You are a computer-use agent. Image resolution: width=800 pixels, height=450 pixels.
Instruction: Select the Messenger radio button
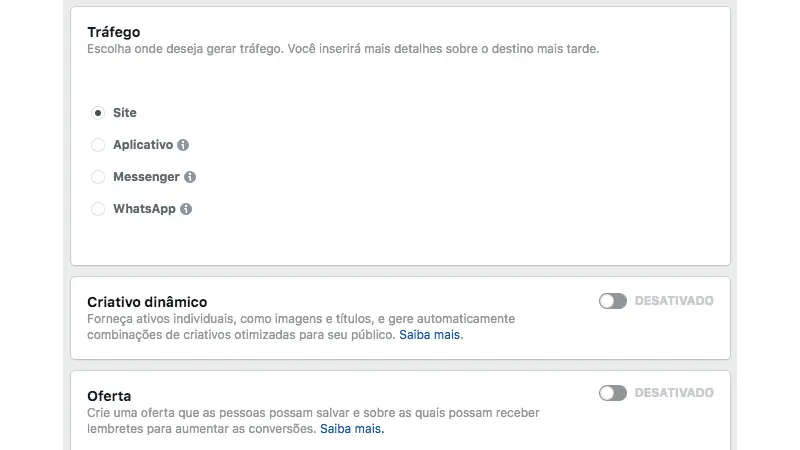[x=98, y=177]
